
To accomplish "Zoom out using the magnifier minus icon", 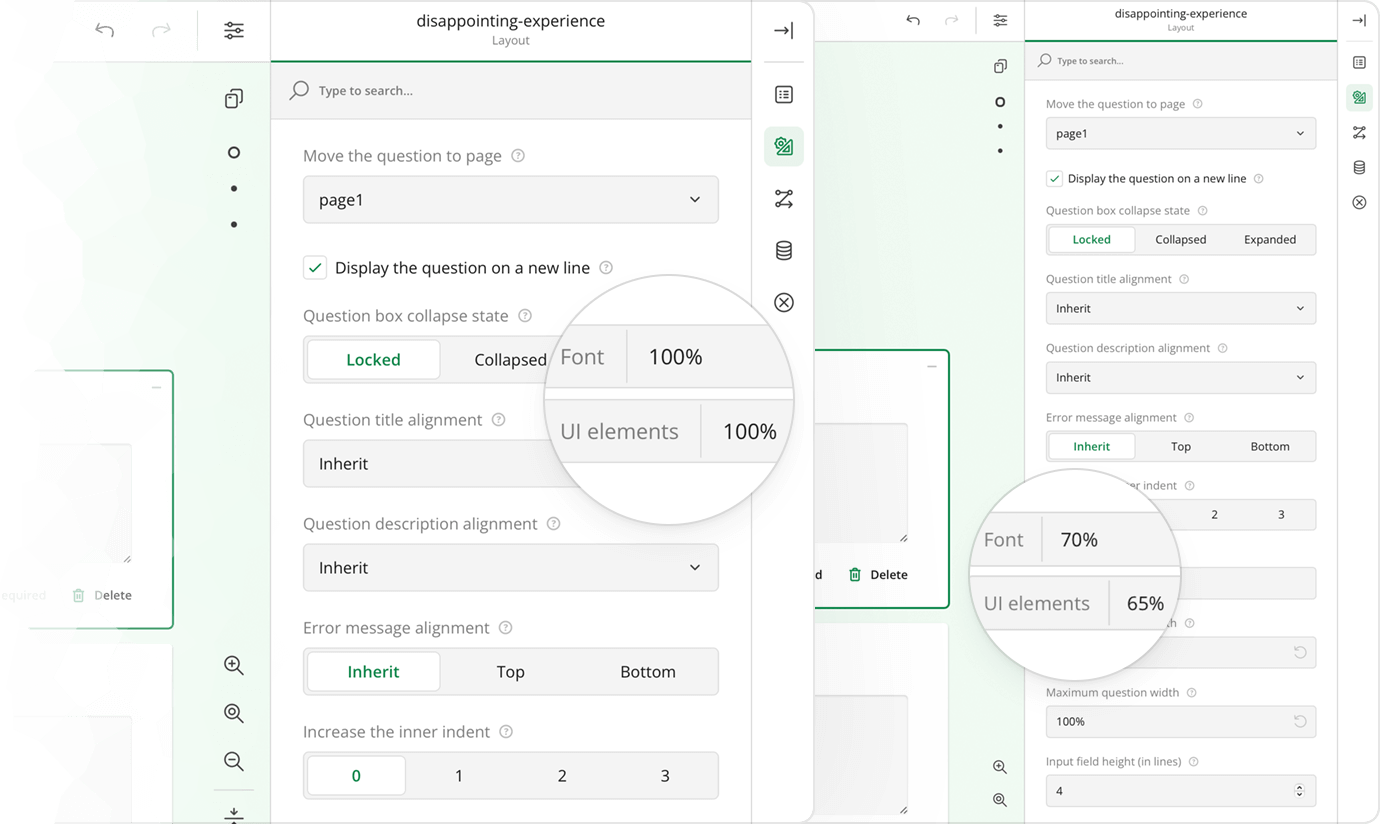I will 233,761.
